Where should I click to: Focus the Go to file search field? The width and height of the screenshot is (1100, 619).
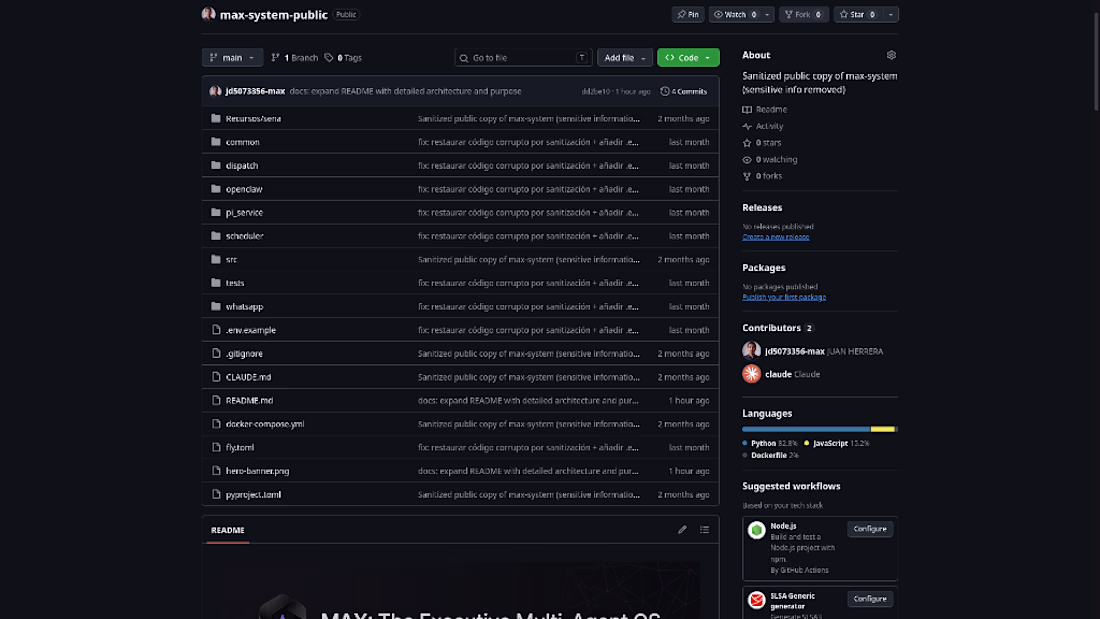[x=523, y=58]
